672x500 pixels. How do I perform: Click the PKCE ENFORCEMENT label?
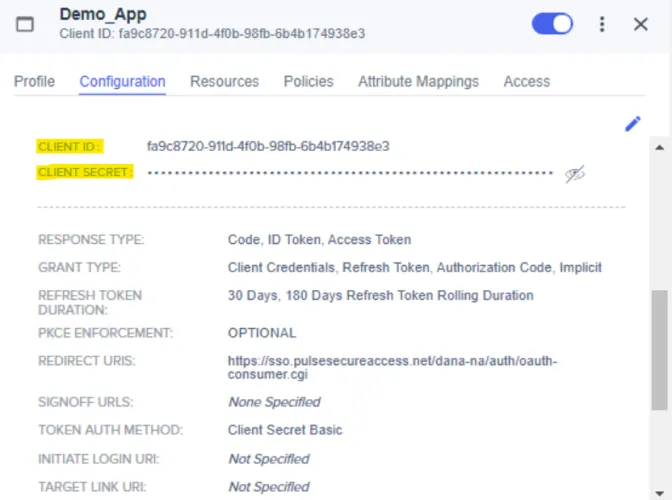(105, 333)
